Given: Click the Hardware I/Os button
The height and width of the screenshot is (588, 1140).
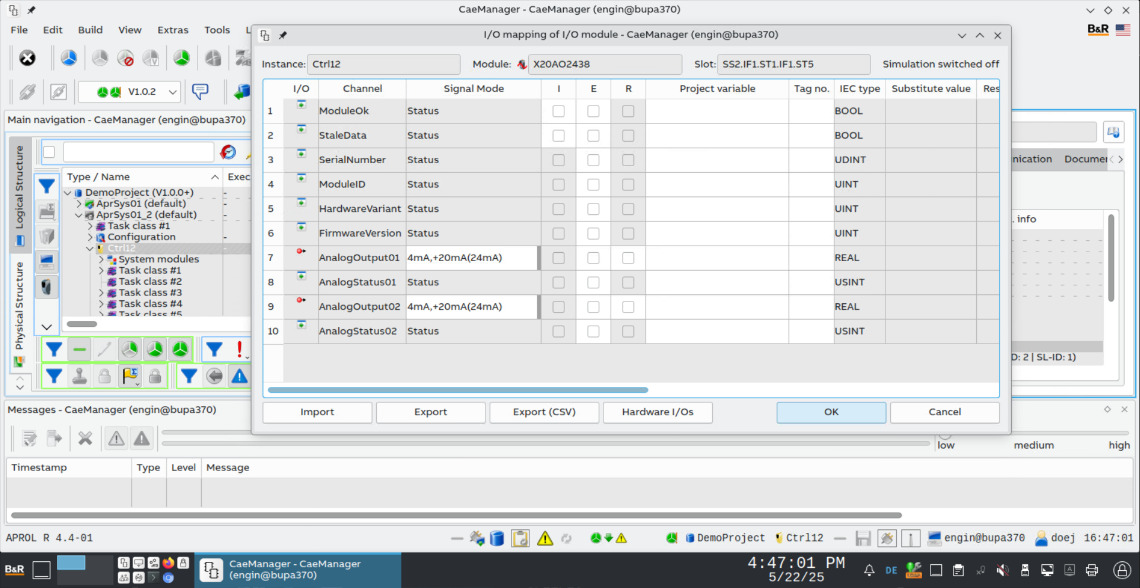Looking at the screenshot, I should [657, 412].
